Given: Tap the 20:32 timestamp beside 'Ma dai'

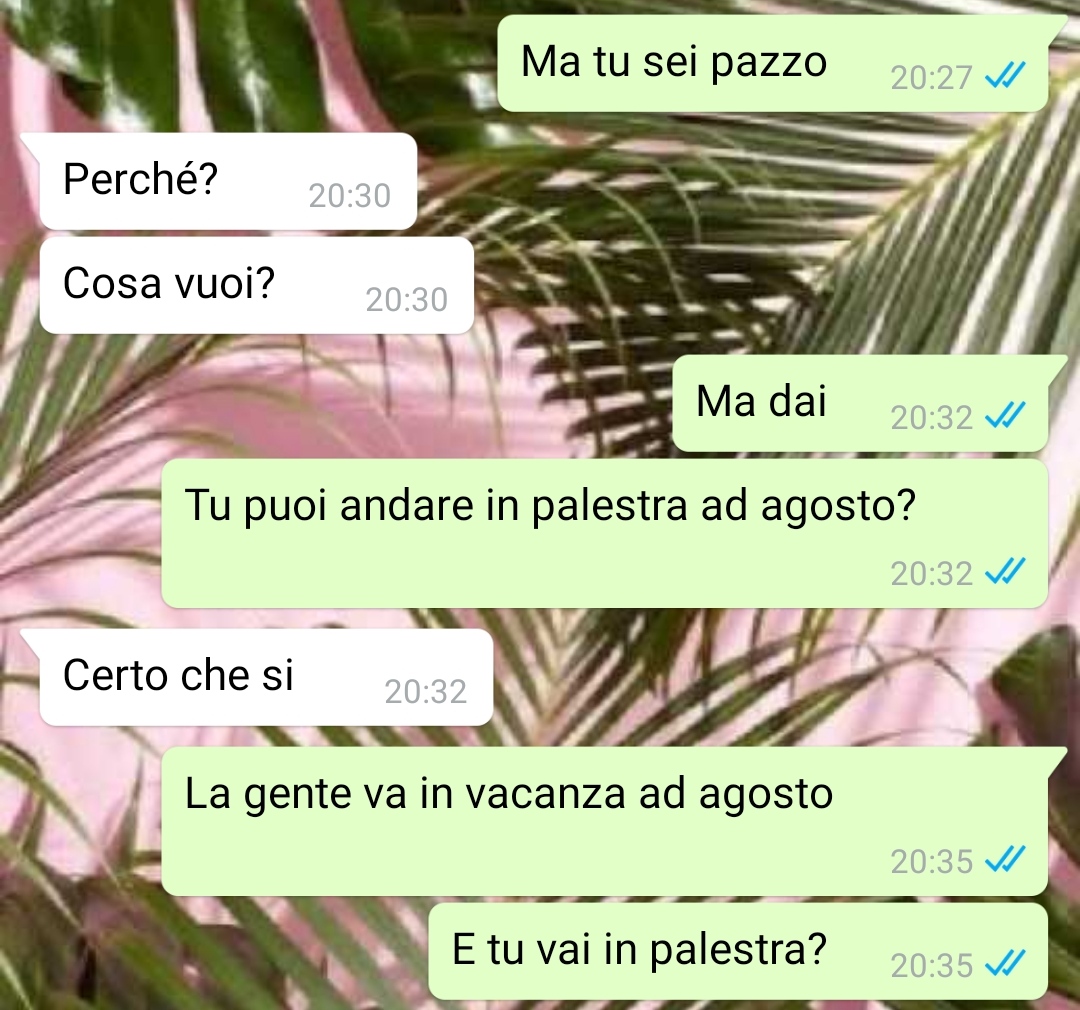Looking at the screenshot, I should coord(931,417).
